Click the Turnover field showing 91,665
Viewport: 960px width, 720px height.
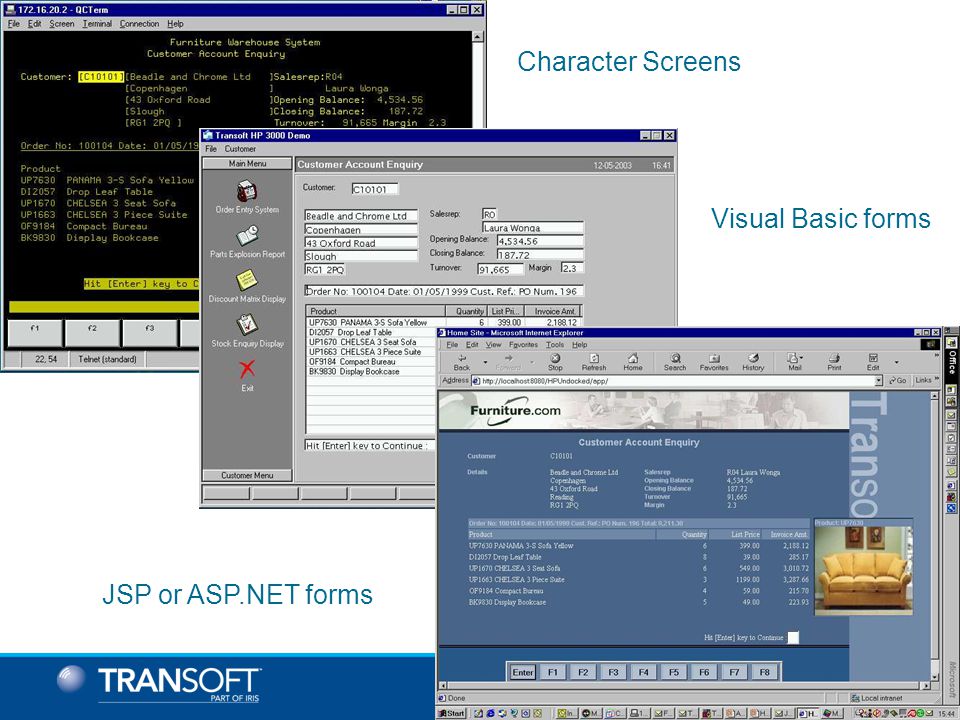(x=501, y=269)
